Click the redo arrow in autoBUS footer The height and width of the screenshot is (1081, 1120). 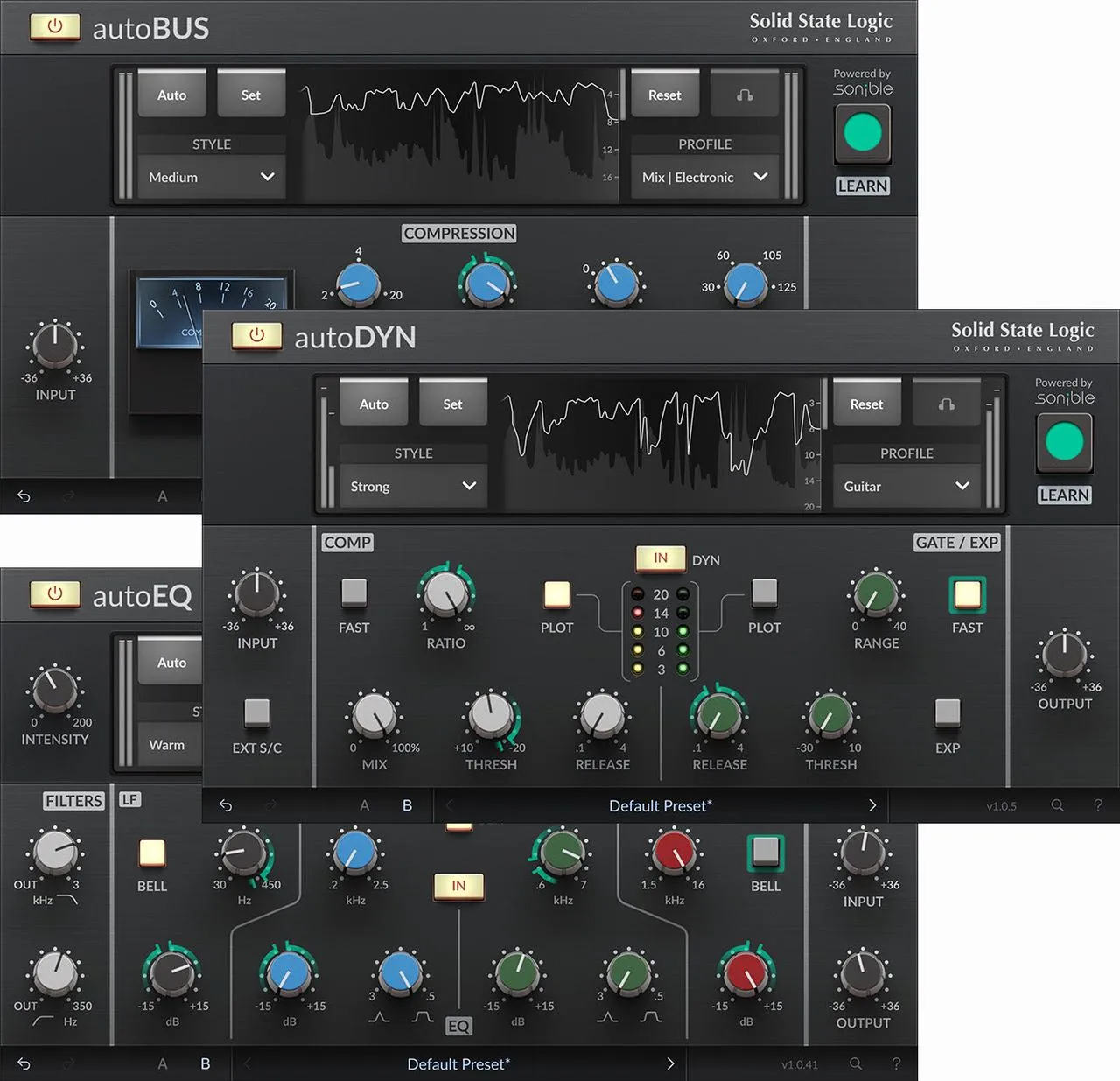coord(68,496)
